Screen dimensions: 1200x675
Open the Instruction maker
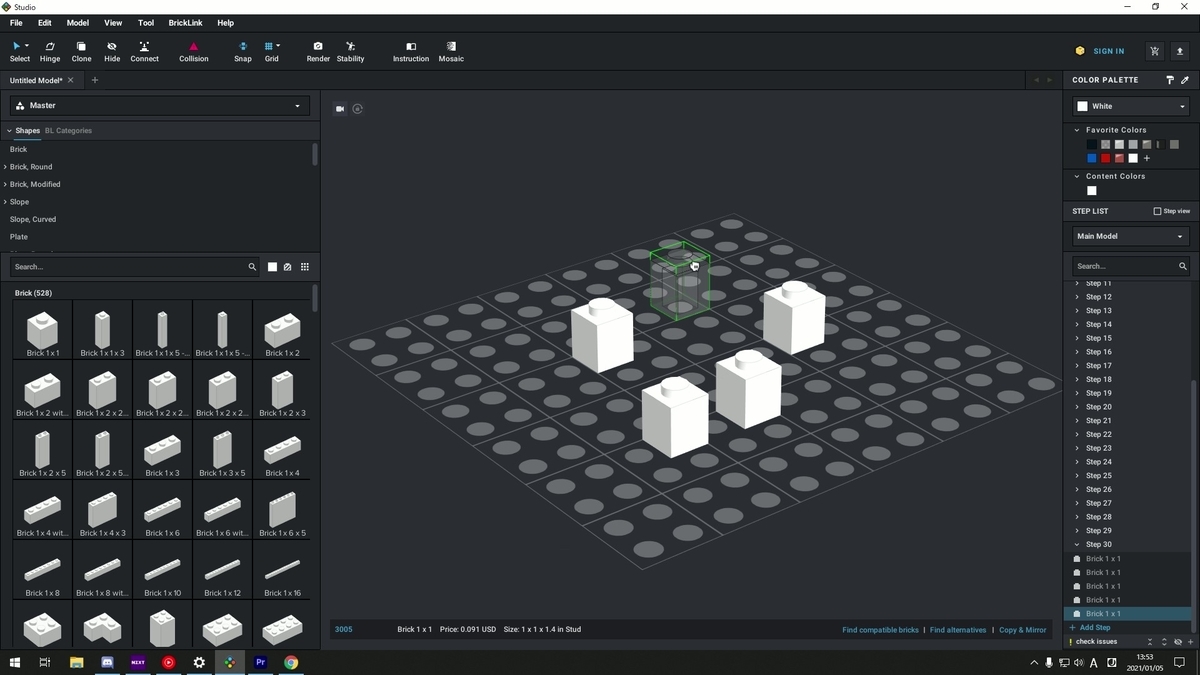411,51
